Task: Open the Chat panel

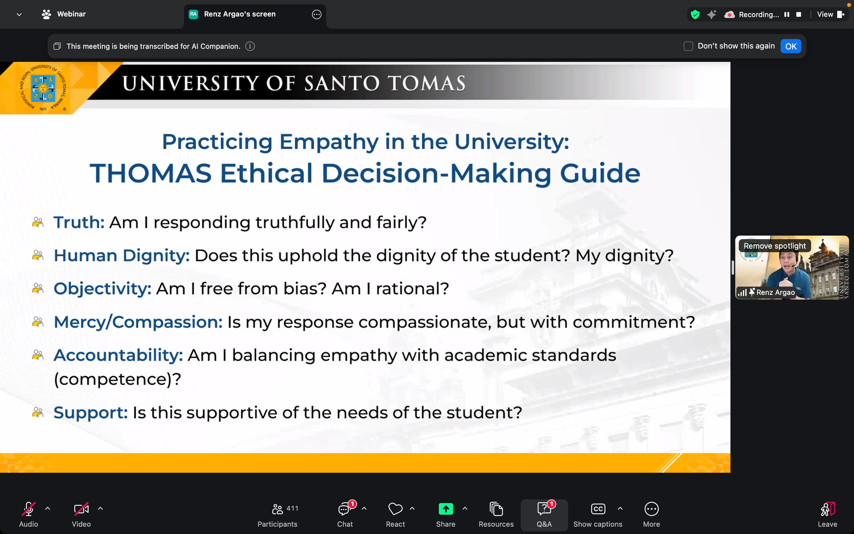Action: [x=345, y=510]
